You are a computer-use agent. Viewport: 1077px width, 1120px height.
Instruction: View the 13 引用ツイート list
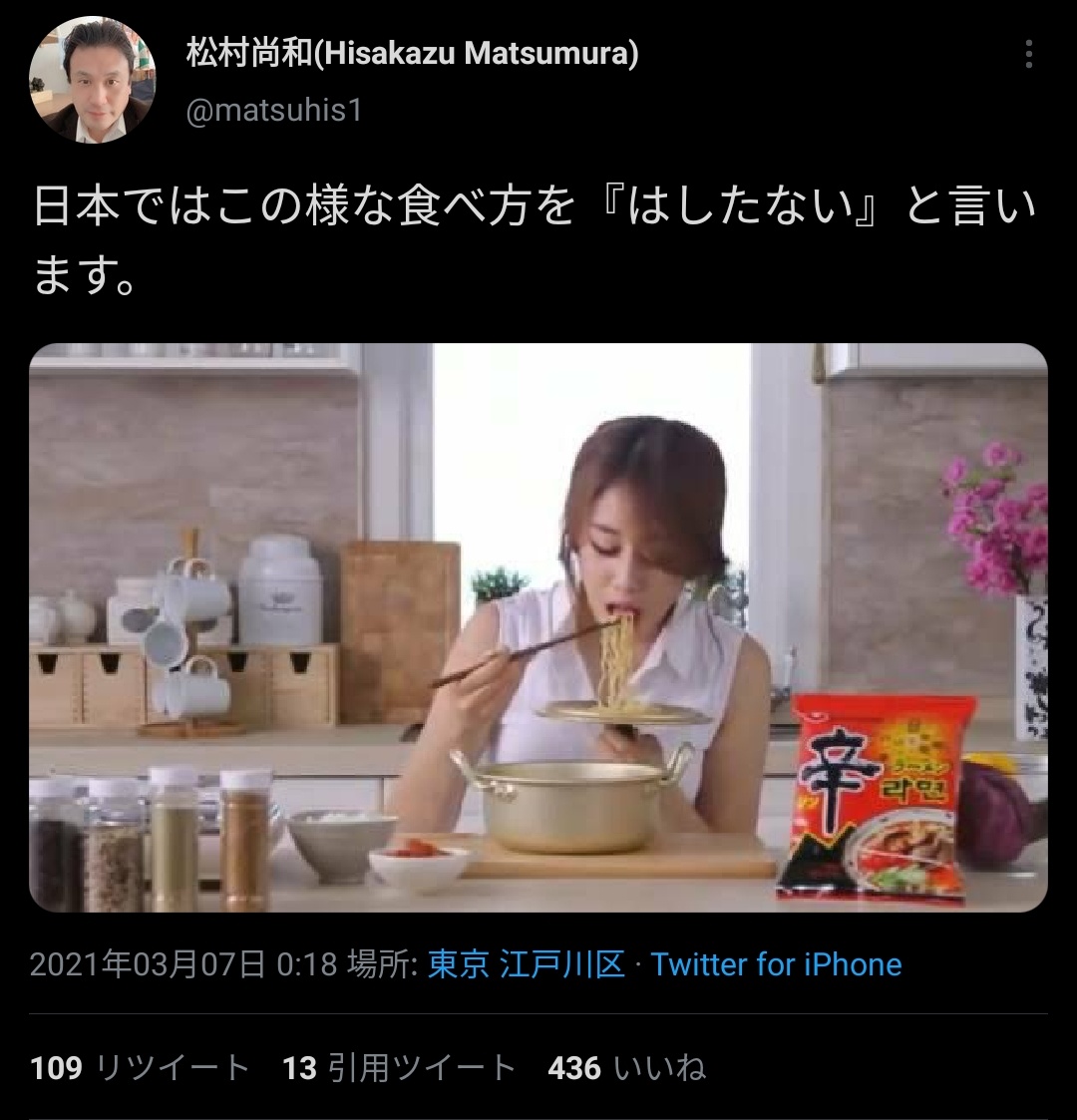pyautogui.click(x=399, y=1068)
